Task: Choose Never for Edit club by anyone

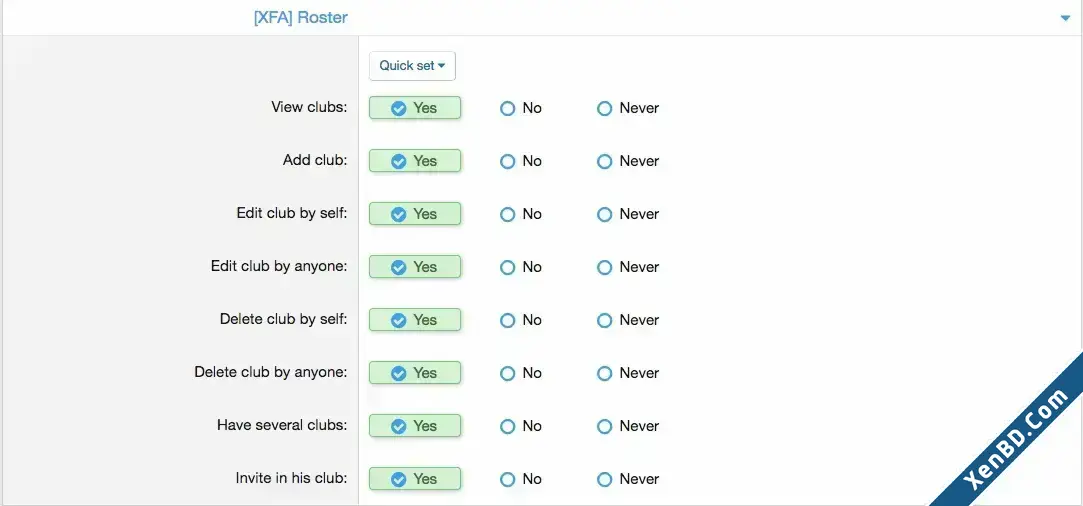Action: (x=628, y=267)
